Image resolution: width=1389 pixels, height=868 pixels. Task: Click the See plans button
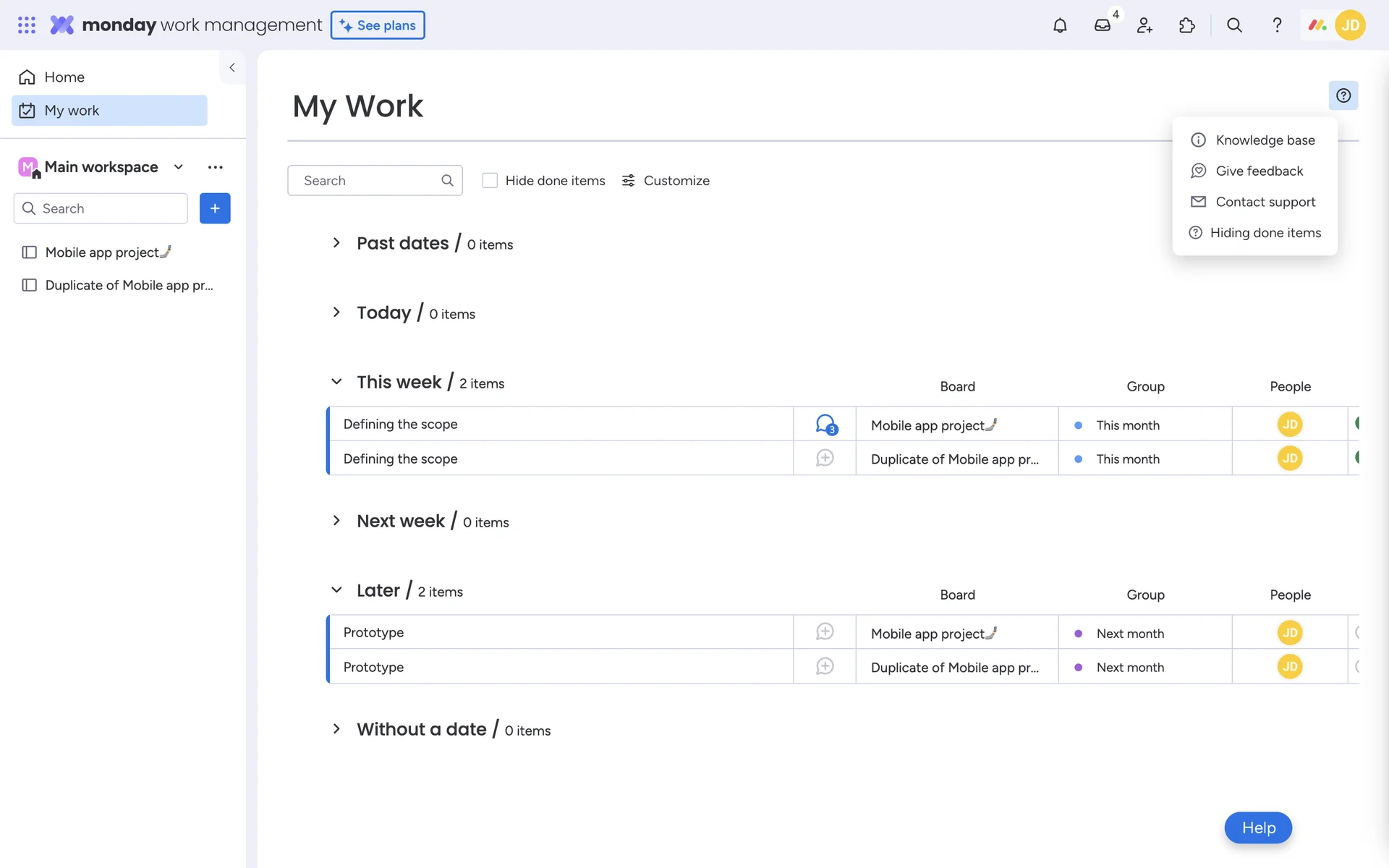[378, 25]
